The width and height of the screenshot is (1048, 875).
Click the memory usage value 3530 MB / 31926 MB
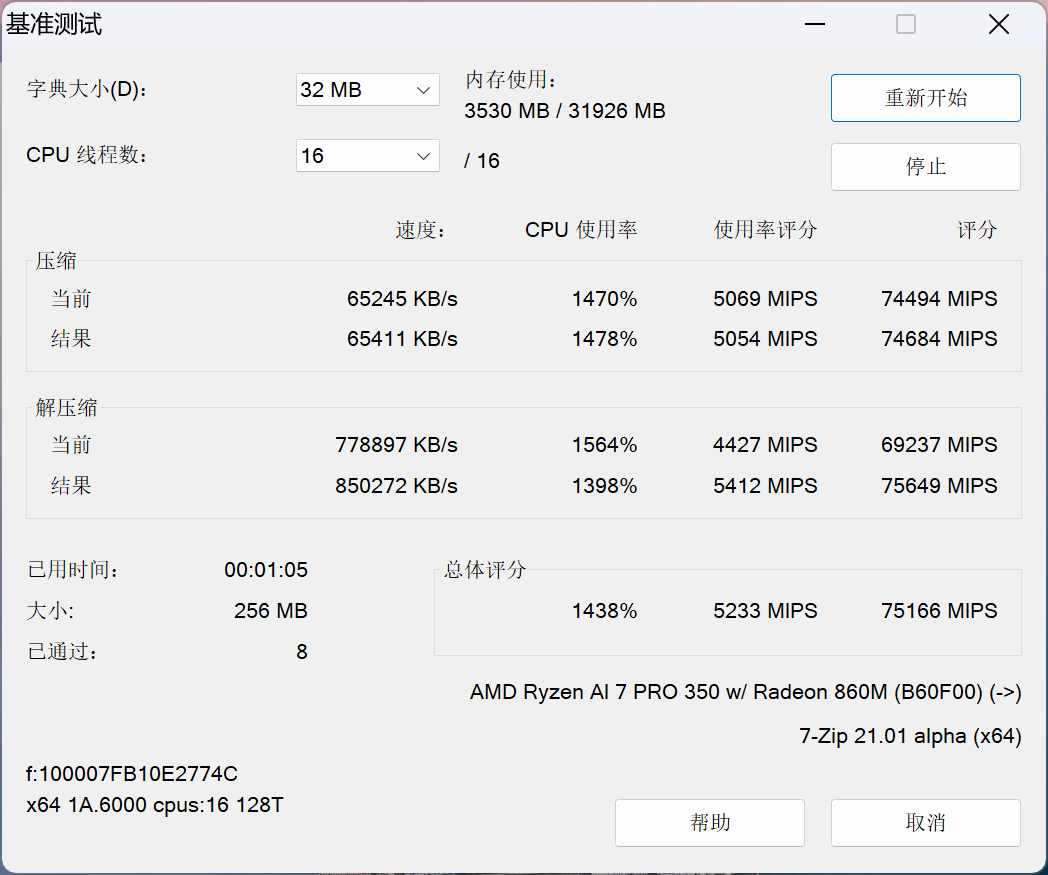(564, 111)
